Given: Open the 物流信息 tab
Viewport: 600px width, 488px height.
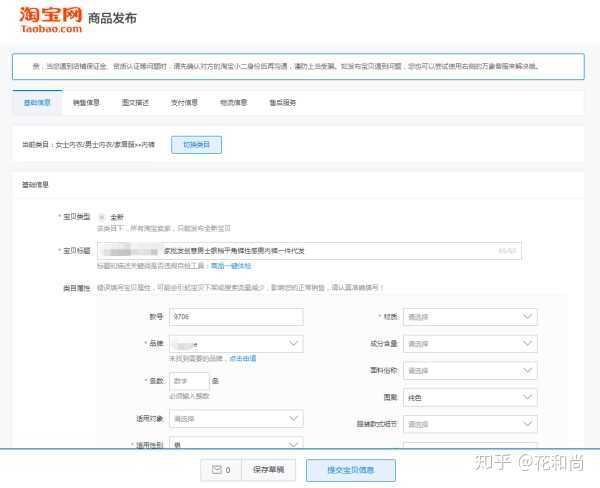Looking at the screenshot, I should pyautogui.click(x=233, y=102).
